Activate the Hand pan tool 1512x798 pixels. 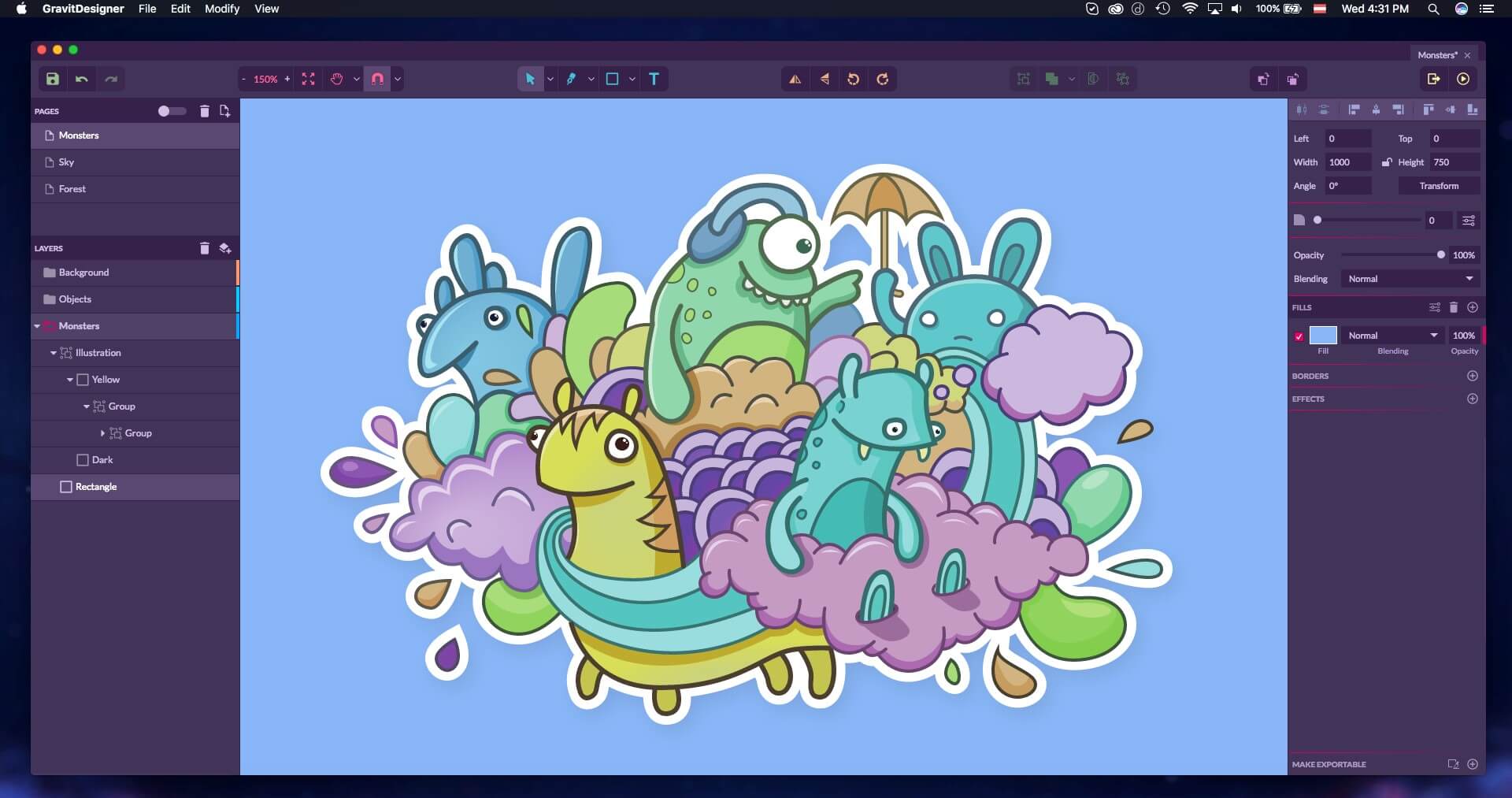tap(337, 79)
